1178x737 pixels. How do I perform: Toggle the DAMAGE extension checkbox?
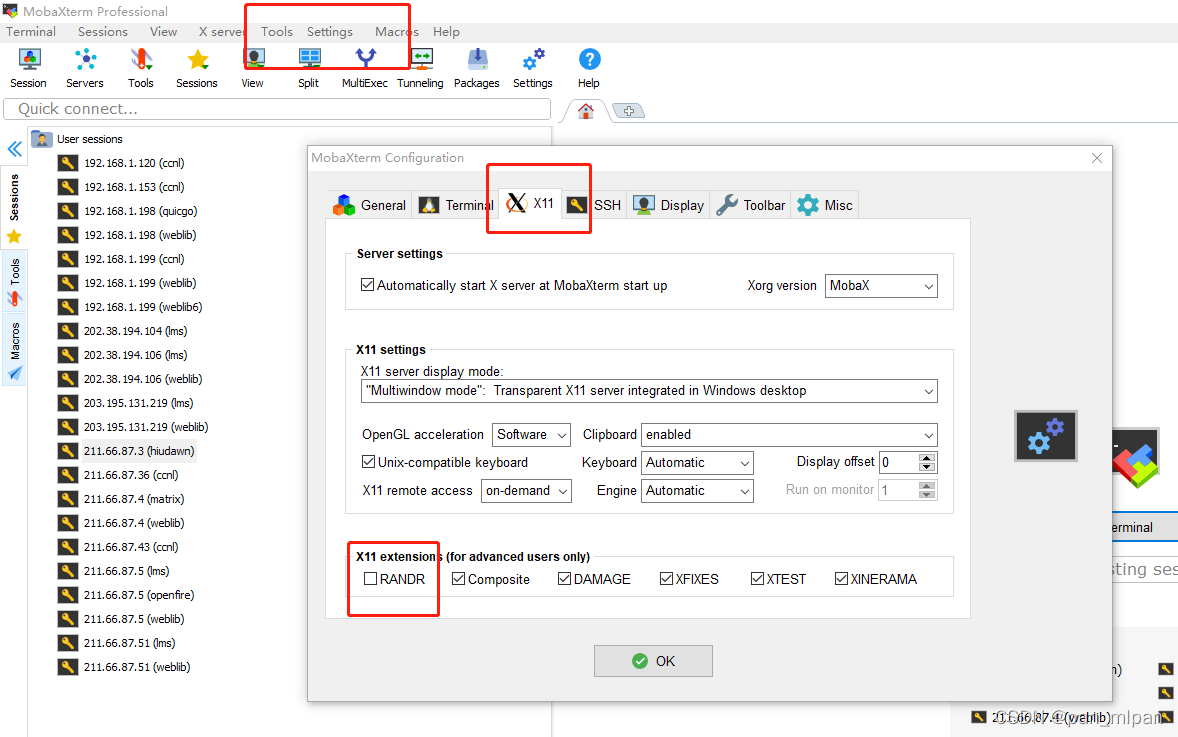click(564, 578)
